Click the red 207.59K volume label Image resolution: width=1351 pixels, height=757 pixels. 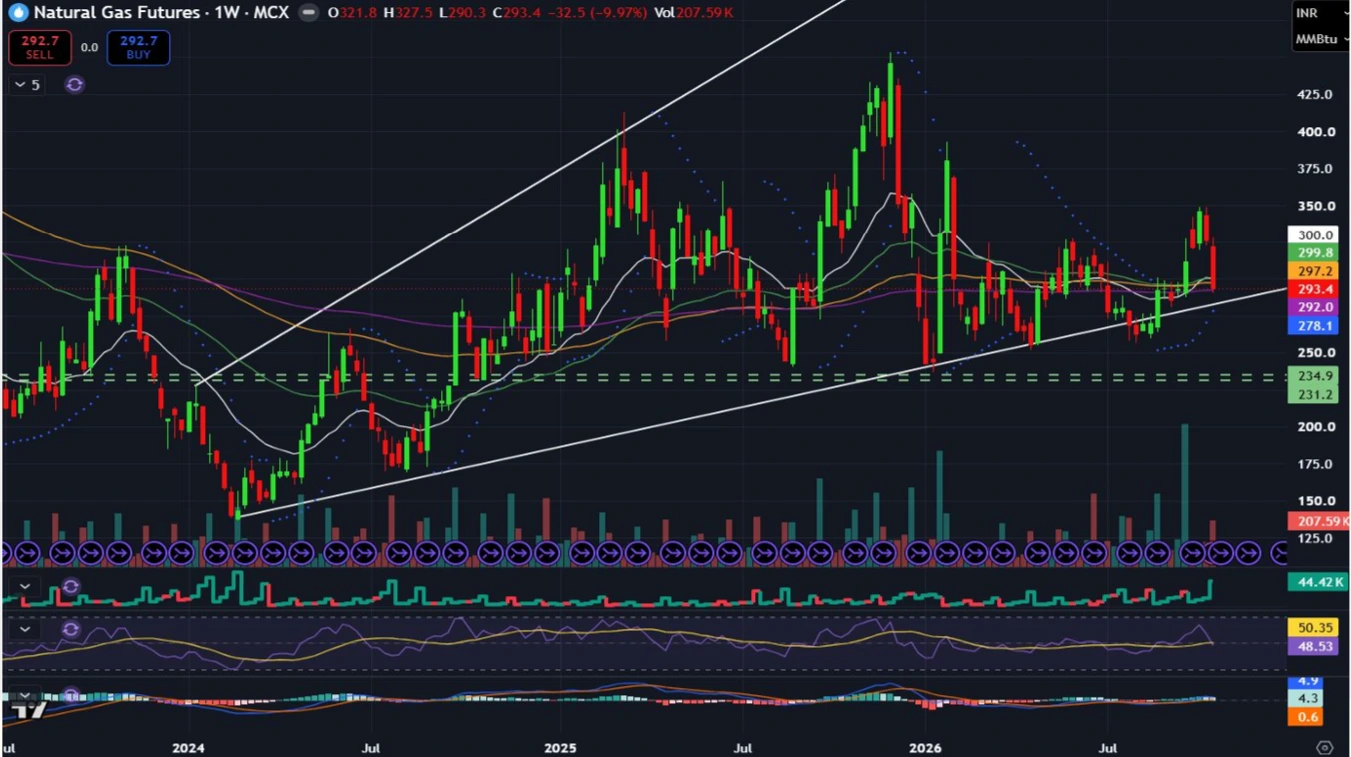[1320, 521]
